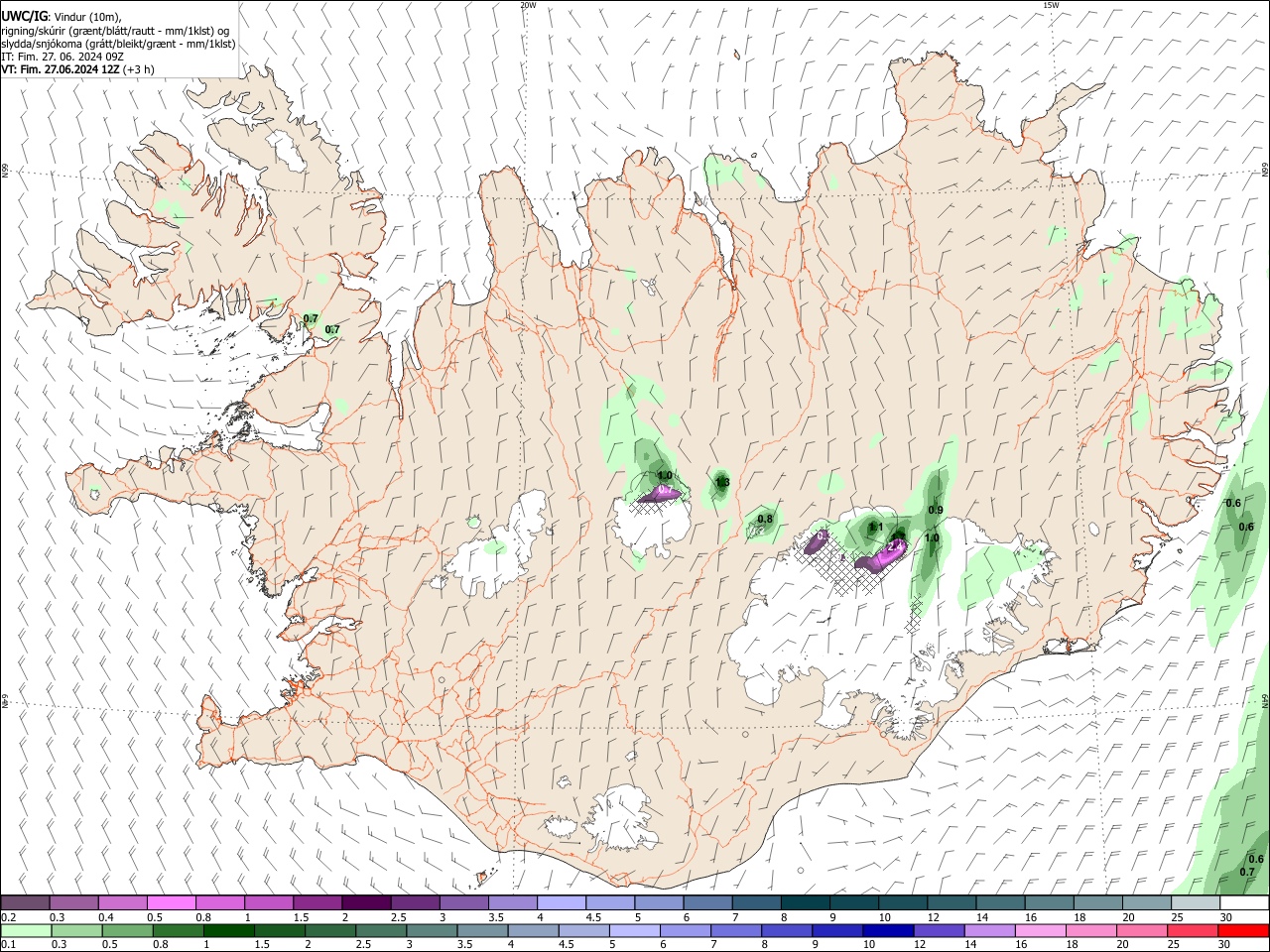Click the title text "UWC/IG: Vindur (10m)"
This screenshot has width=1270, height=952.
click(61, 16)
